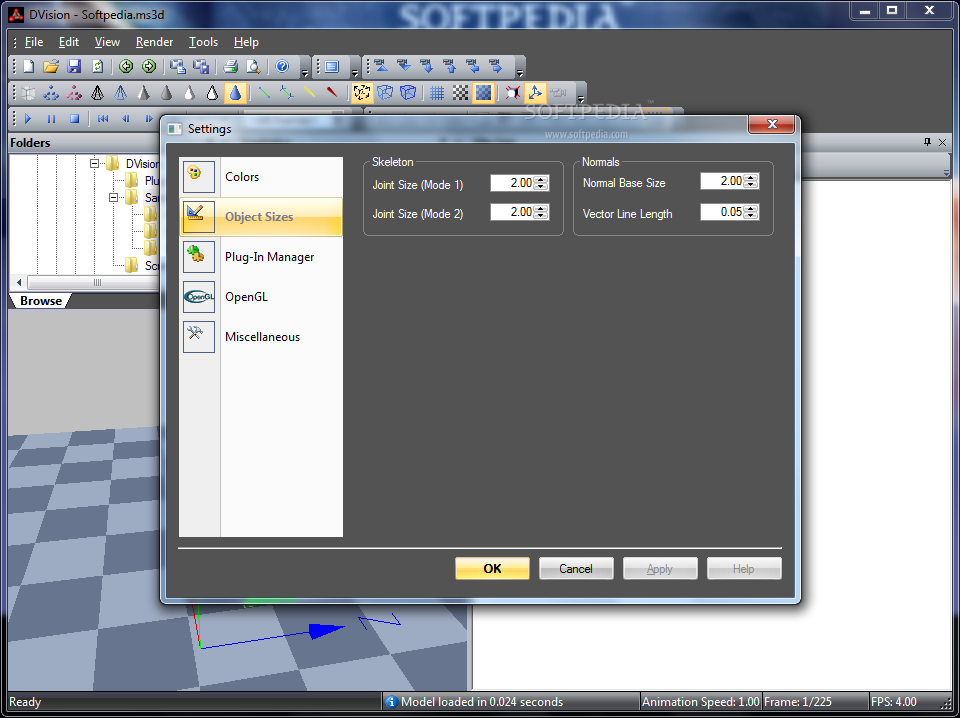Click the fullscreen view toolbar icon
The height and width of the screenshot is (718, 960).
[x=332, y=67]
